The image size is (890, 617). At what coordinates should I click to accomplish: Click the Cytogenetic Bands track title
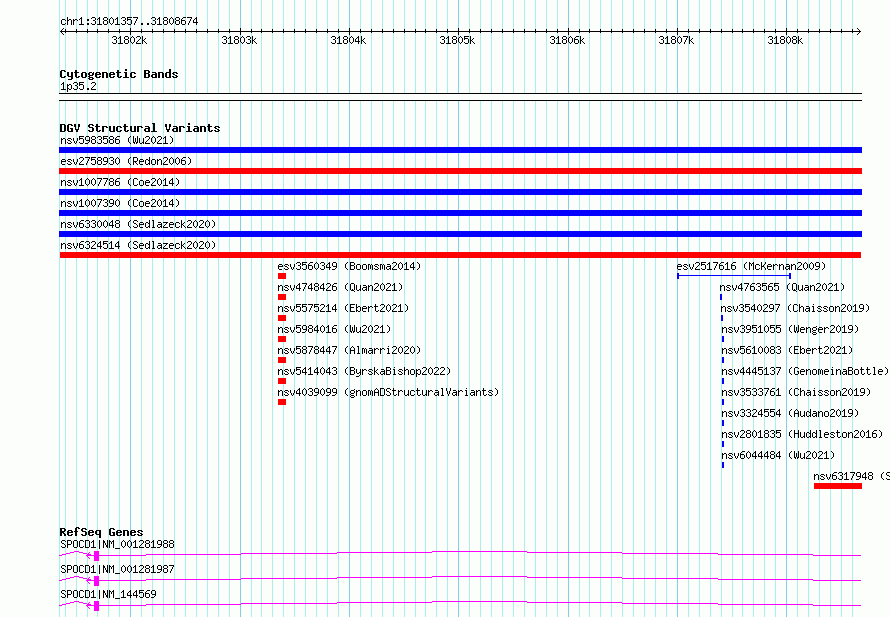point(119,74)
